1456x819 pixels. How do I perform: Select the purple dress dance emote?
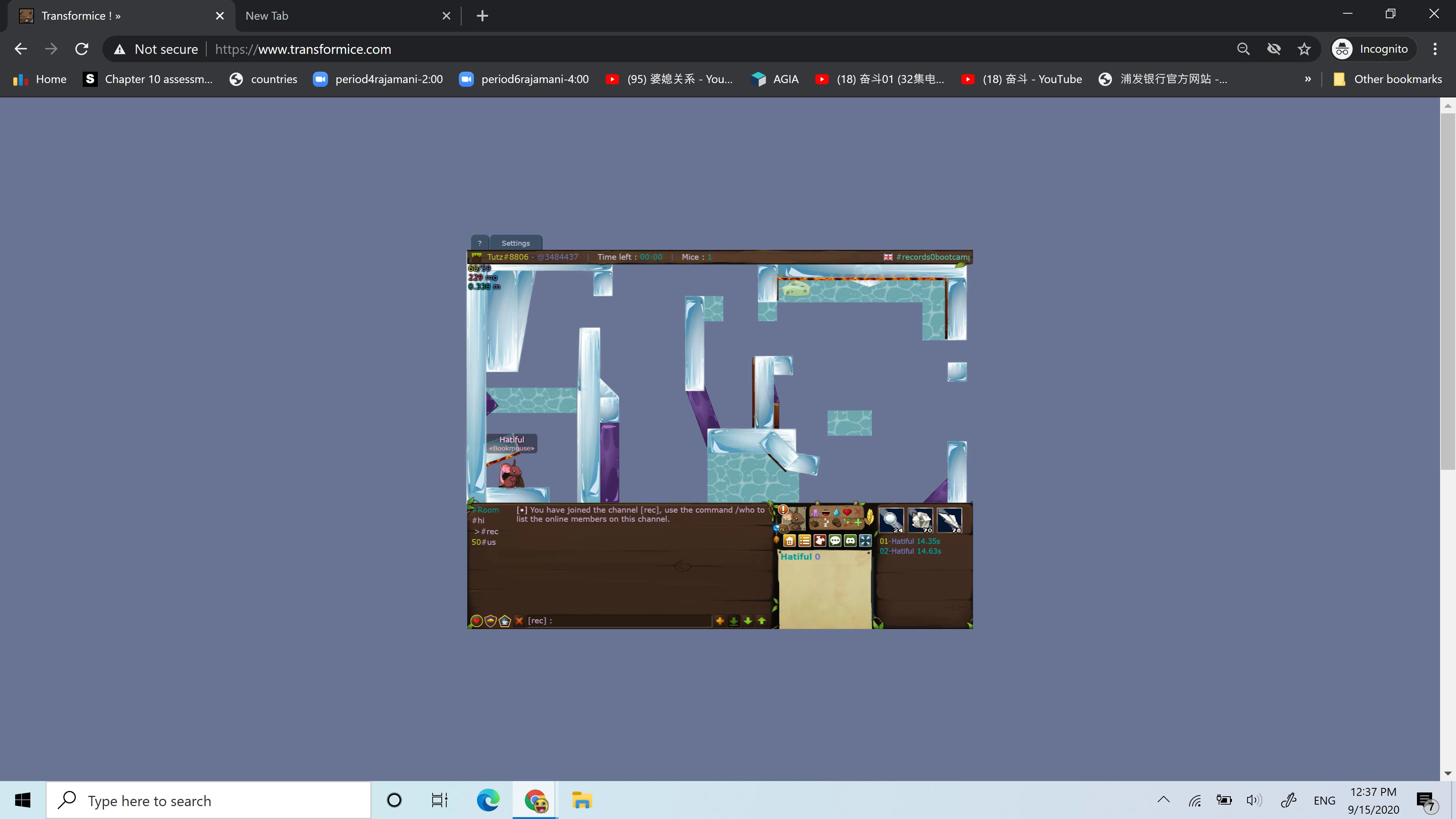pos(815,513)
